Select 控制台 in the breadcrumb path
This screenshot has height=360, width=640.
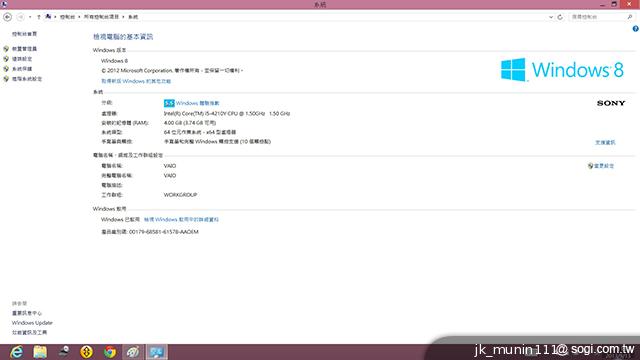click(x=67, y=17)
